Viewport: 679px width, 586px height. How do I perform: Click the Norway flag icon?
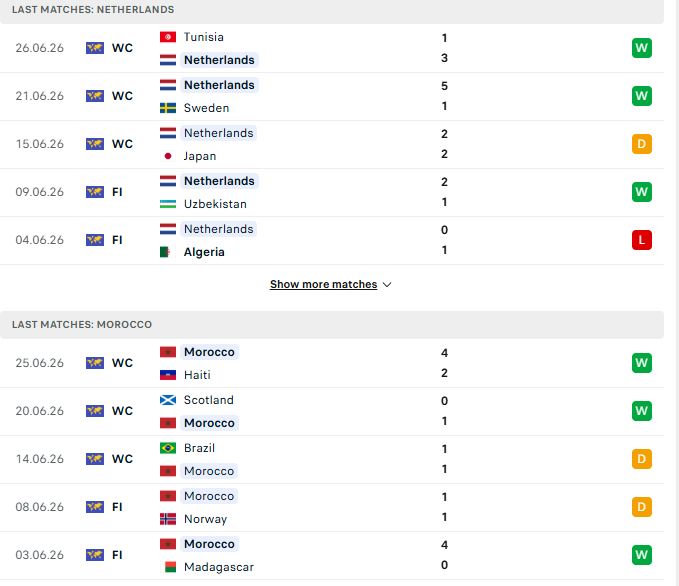pyautogui.click(x=168, y=519)
